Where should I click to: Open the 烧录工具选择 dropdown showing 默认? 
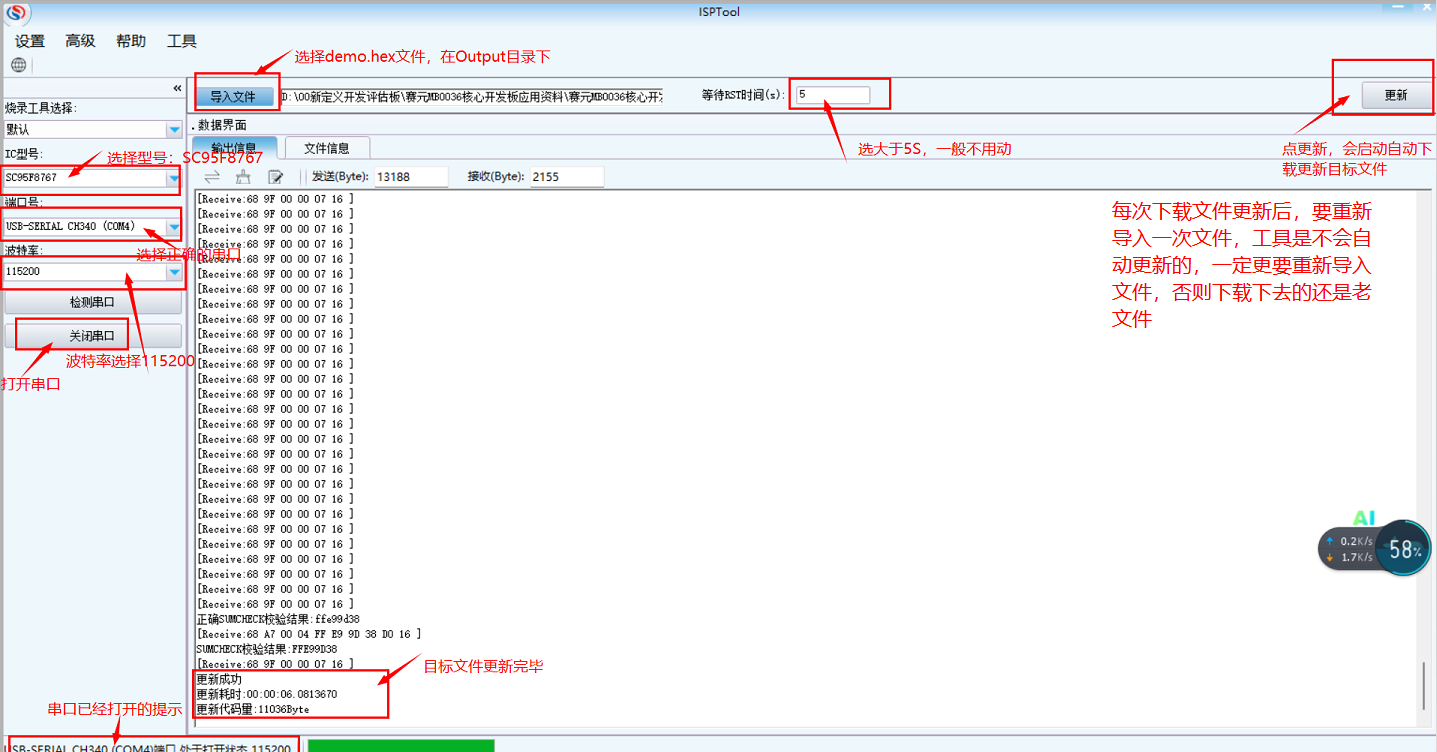[x=92, y=130]
